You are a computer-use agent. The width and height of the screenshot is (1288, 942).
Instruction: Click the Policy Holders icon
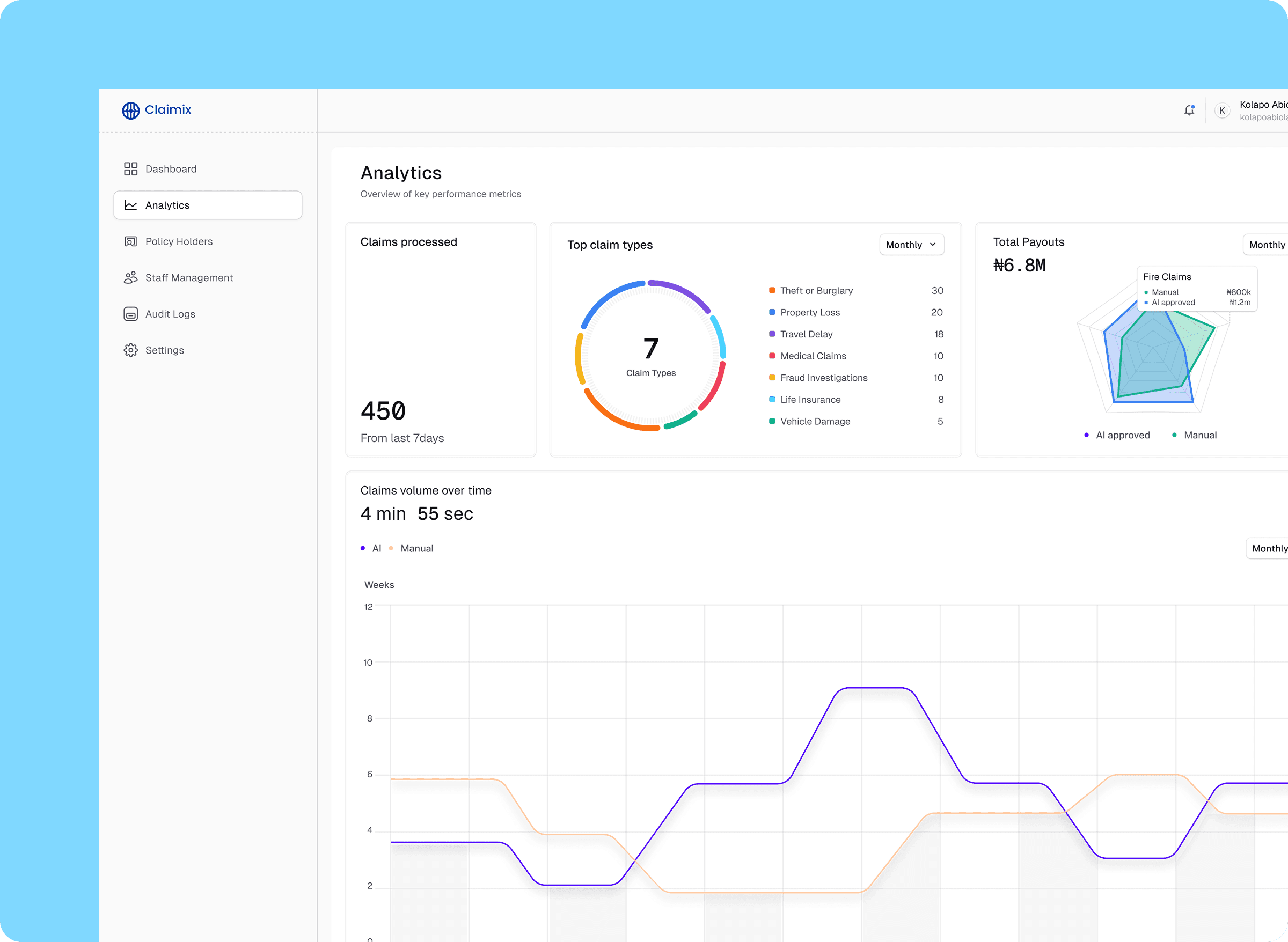(x=130, y=242)
